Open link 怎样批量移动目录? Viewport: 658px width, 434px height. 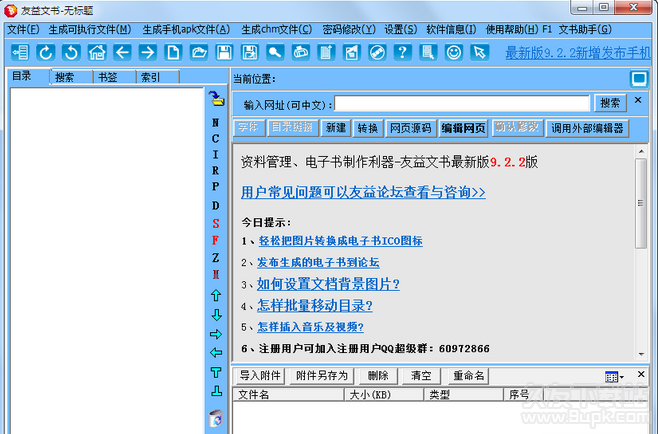(x=315, y=306)
